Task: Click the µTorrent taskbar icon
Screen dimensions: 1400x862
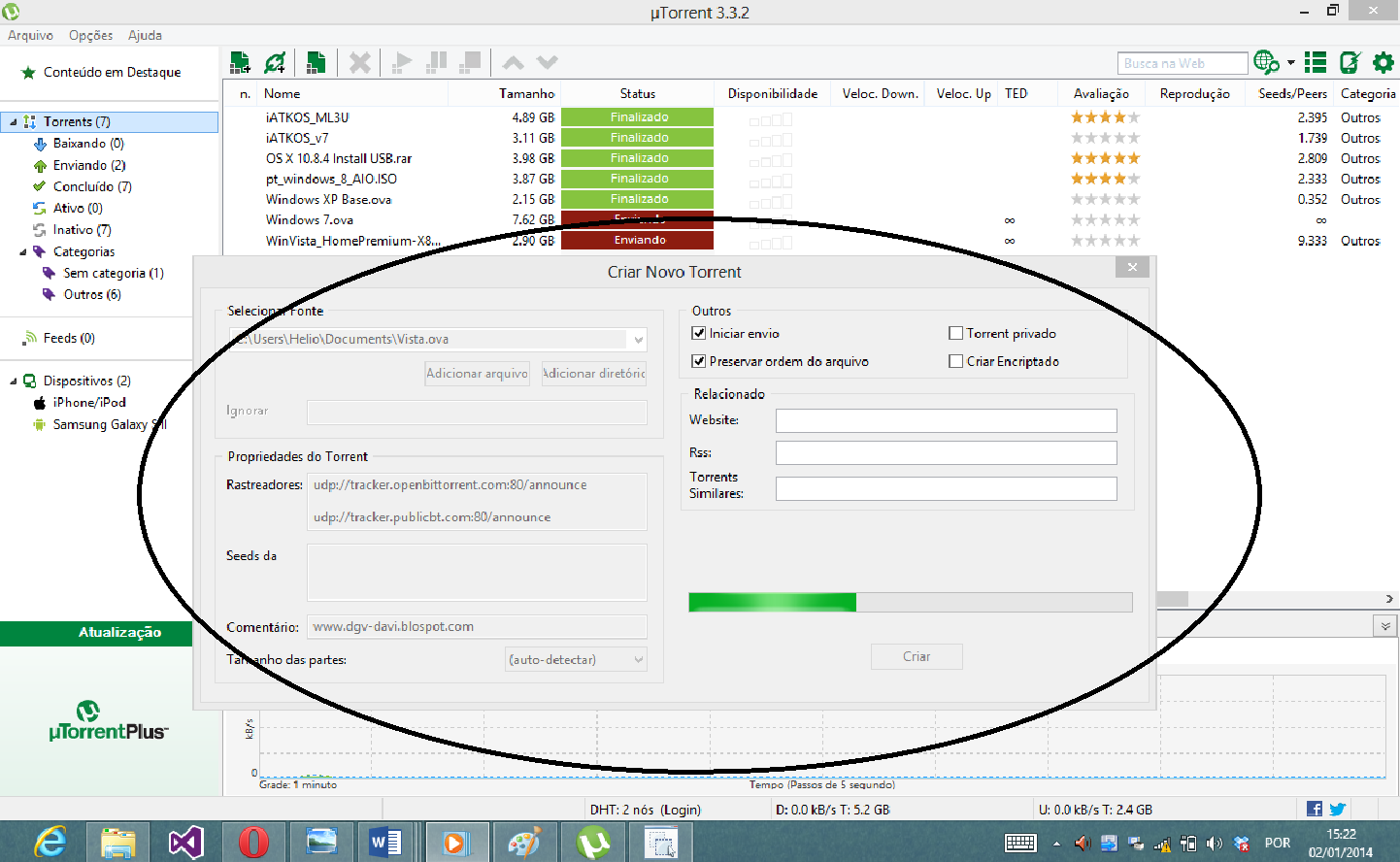Action: (592, 842)
